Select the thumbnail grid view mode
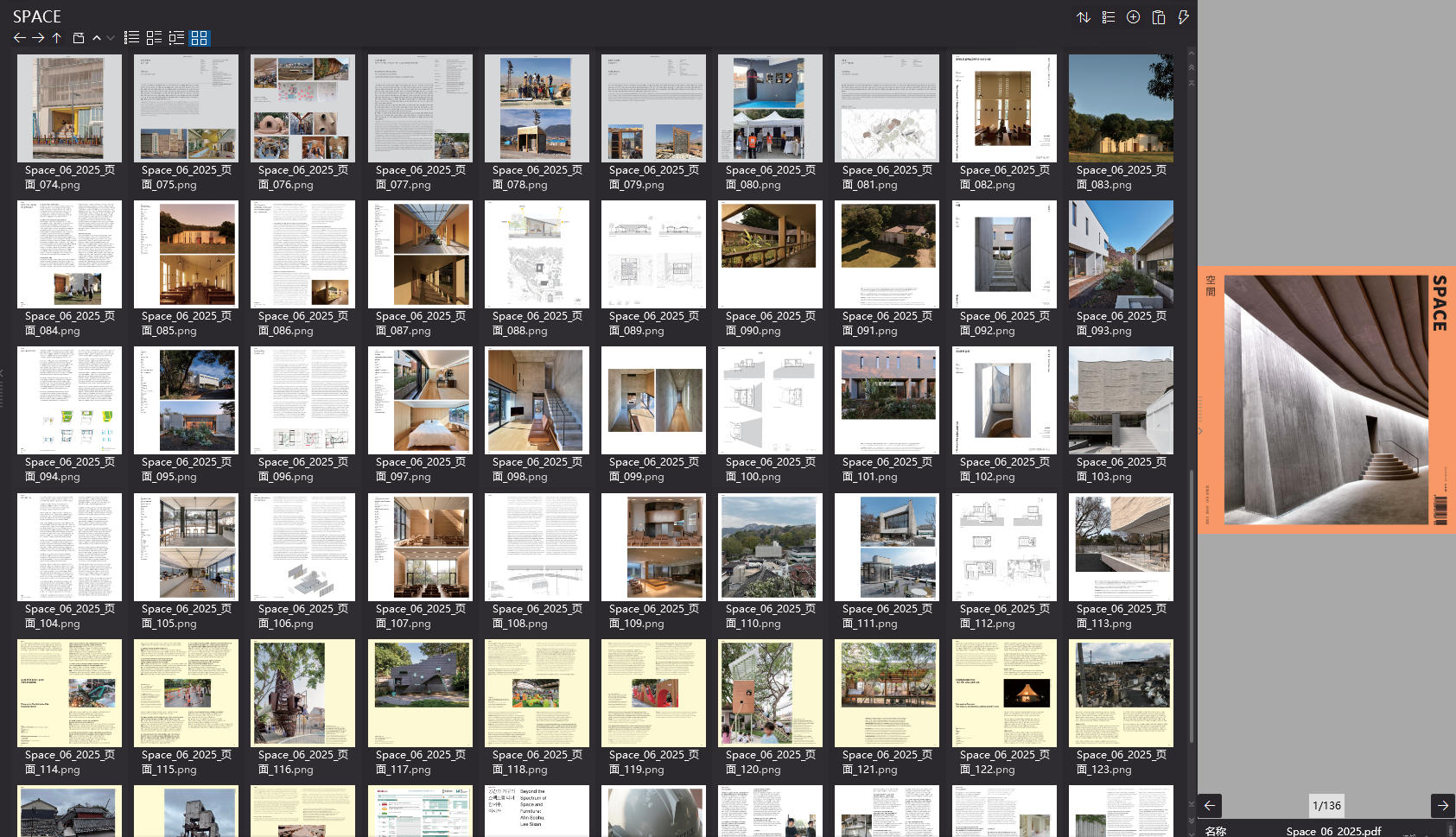Viewport: 1456px width, 837px height. (200, 38)
